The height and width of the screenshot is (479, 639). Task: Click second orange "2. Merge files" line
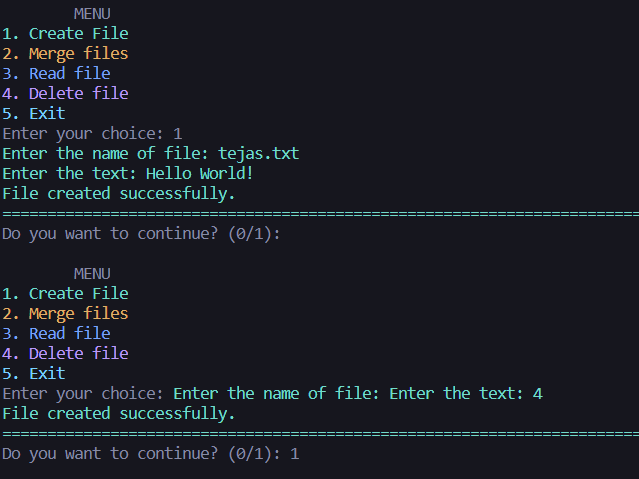(65, 314)
